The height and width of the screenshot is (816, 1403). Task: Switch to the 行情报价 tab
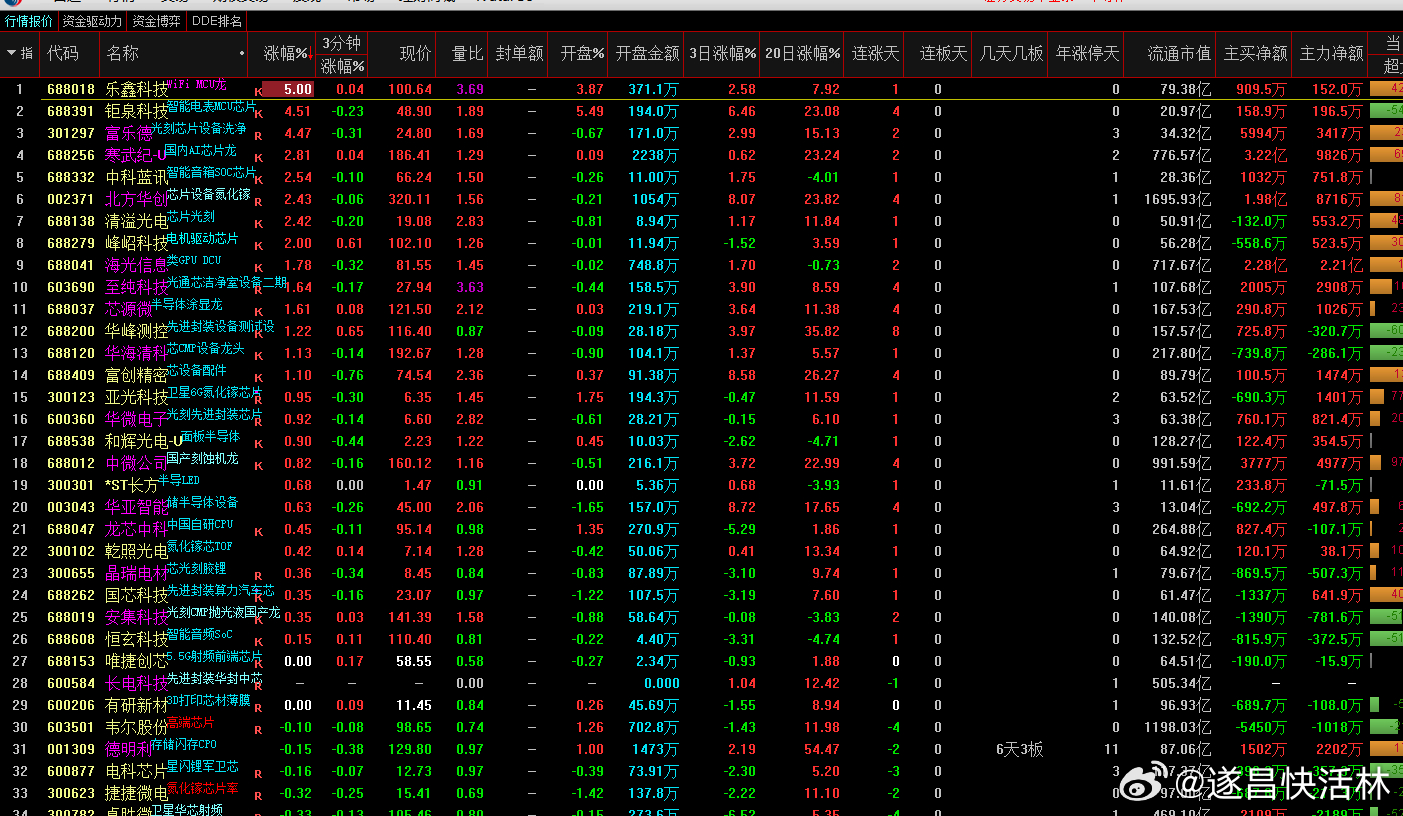29,21
